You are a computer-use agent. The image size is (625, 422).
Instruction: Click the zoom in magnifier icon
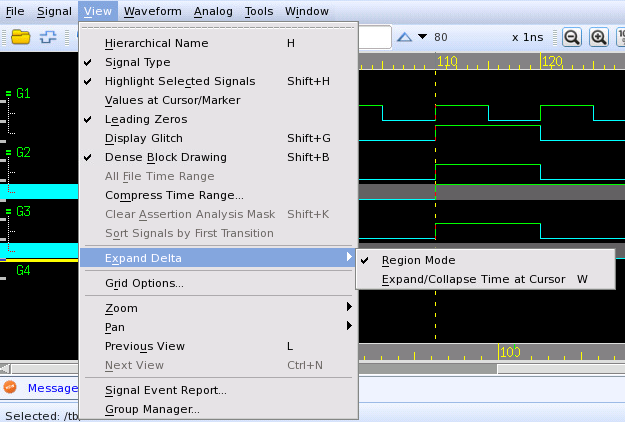tap(599, 37)
